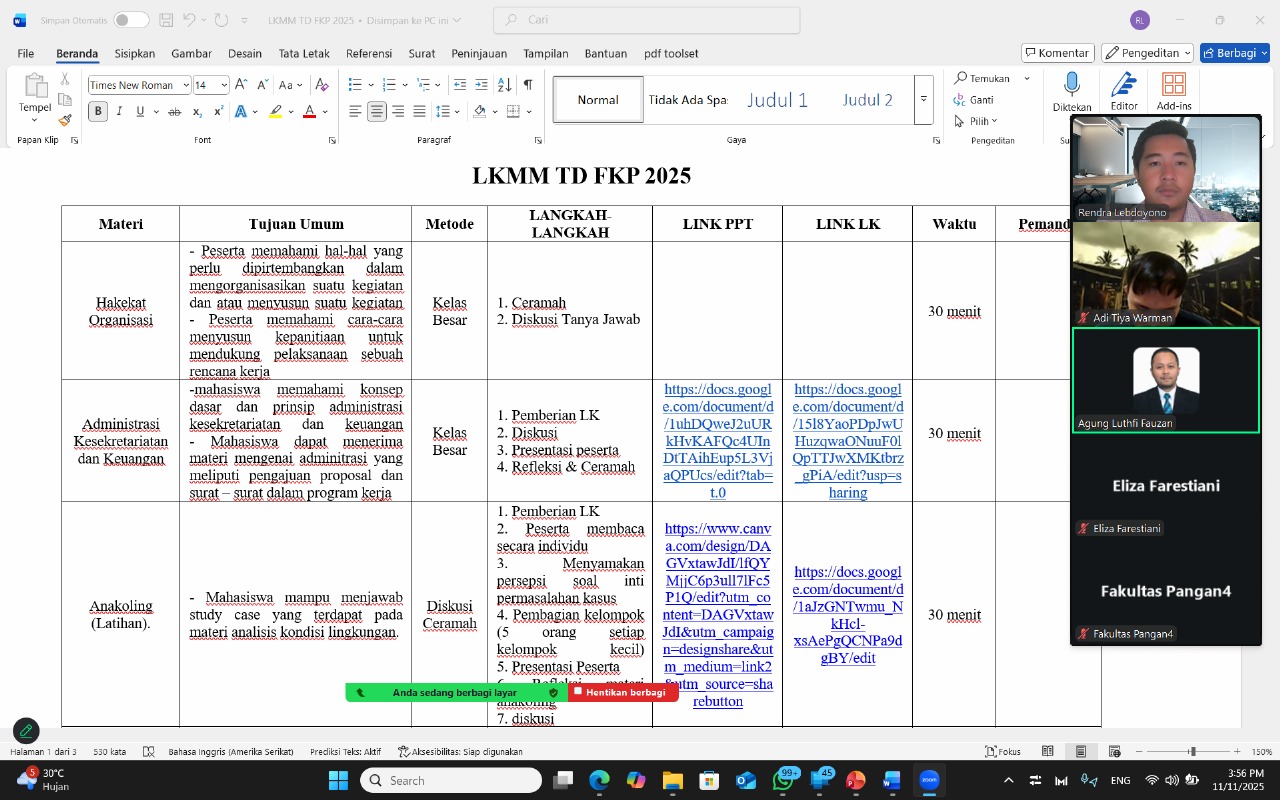Click the Clear All Formatting icon
Screen dimensions: 1280x800
(322, 85)
